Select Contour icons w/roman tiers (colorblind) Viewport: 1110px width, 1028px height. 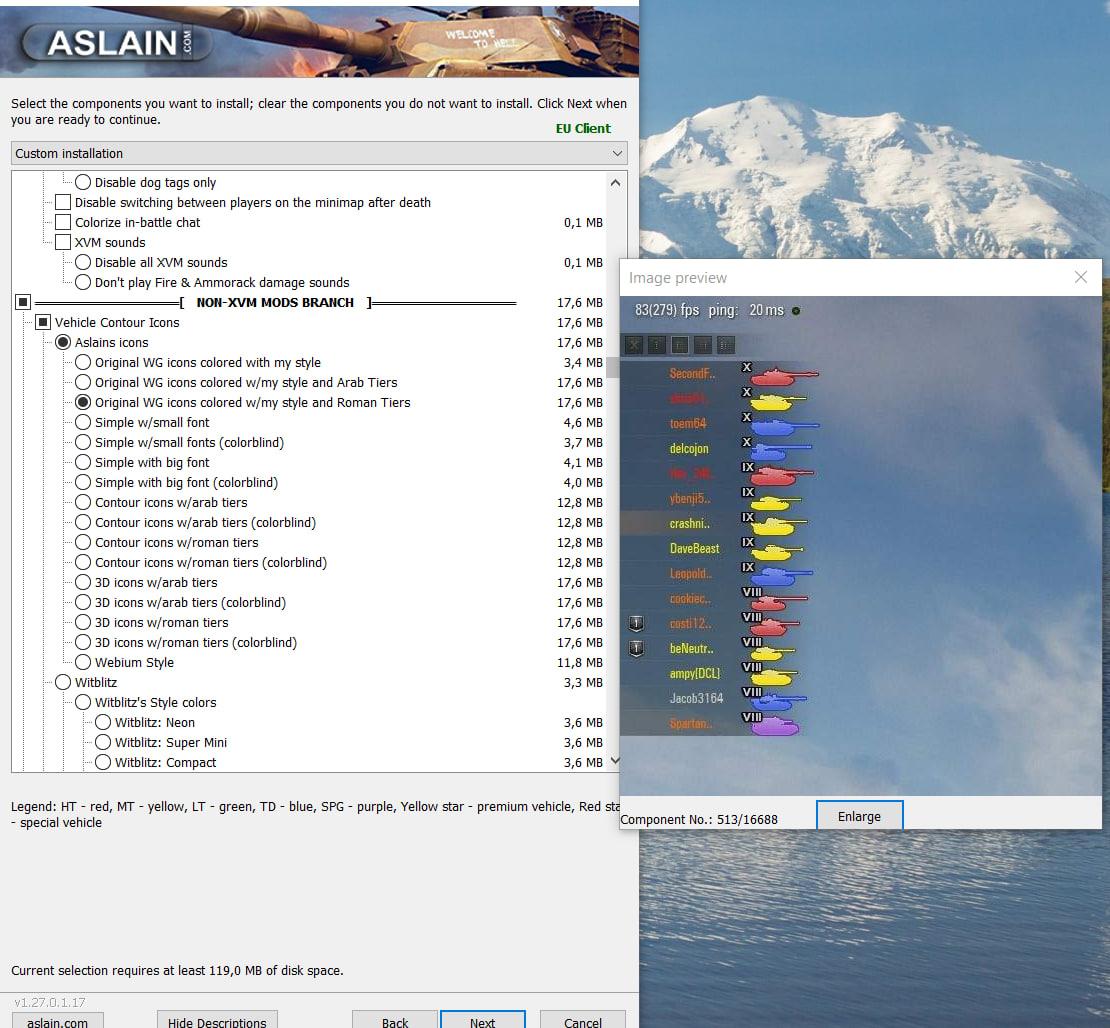(x=83, y=562)
